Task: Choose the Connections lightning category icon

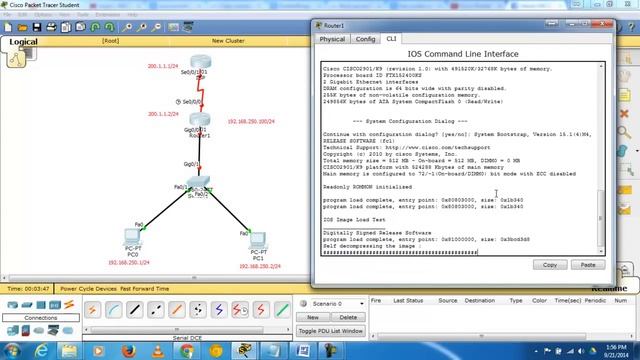Action: click(x=69, y=304)
